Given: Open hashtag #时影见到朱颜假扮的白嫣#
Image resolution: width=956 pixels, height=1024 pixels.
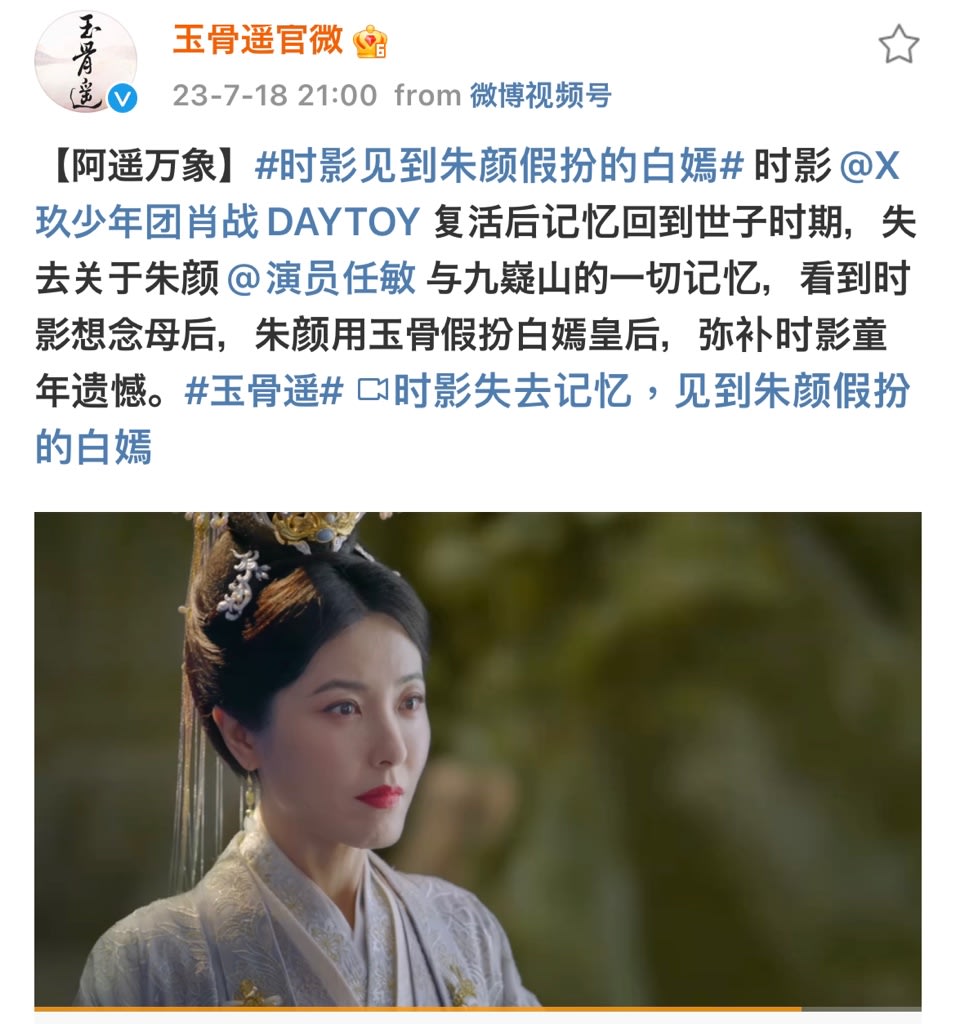Looking at the screenshot, I should [x=499, y=165].
